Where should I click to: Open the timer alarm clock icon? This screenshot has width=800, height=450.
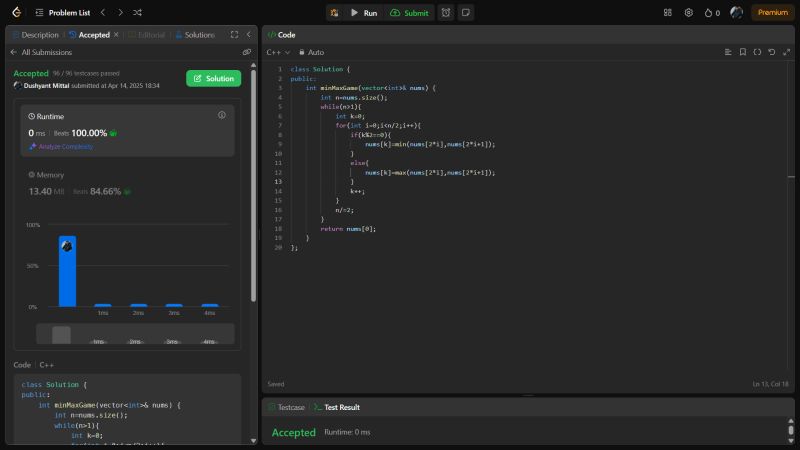[x=446, y=13]
